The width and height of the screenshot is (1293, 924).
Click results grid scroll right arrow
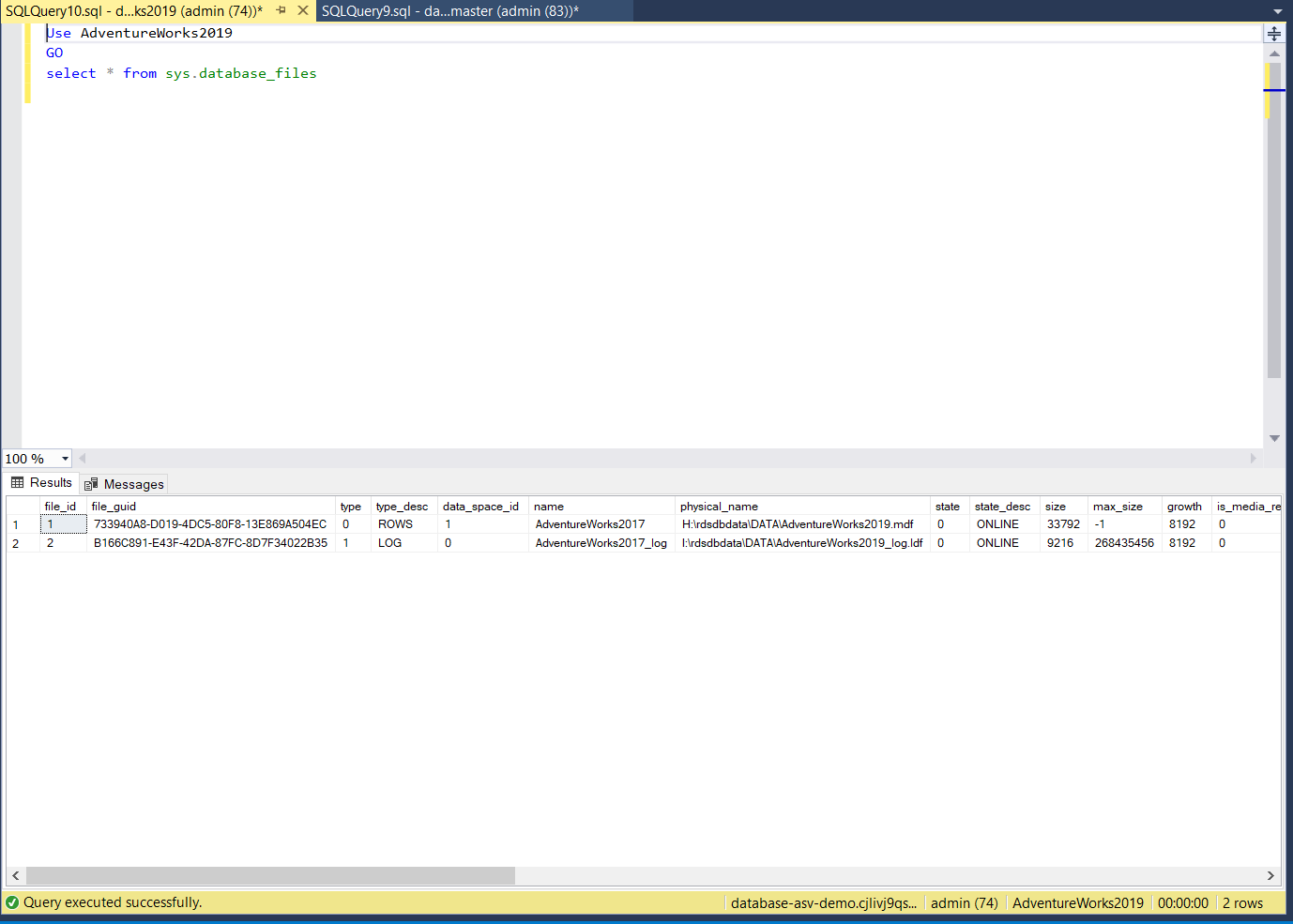tap(1270, 875)
